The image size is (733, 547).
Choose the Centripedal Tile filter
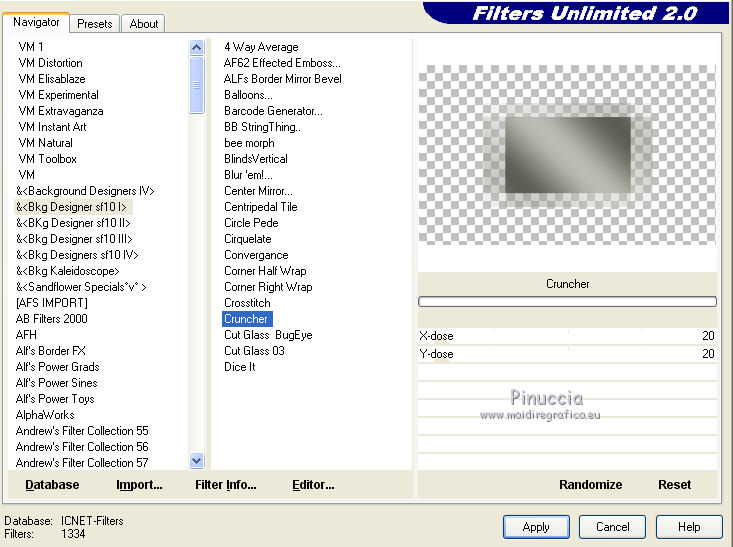(x=260, y=207)
